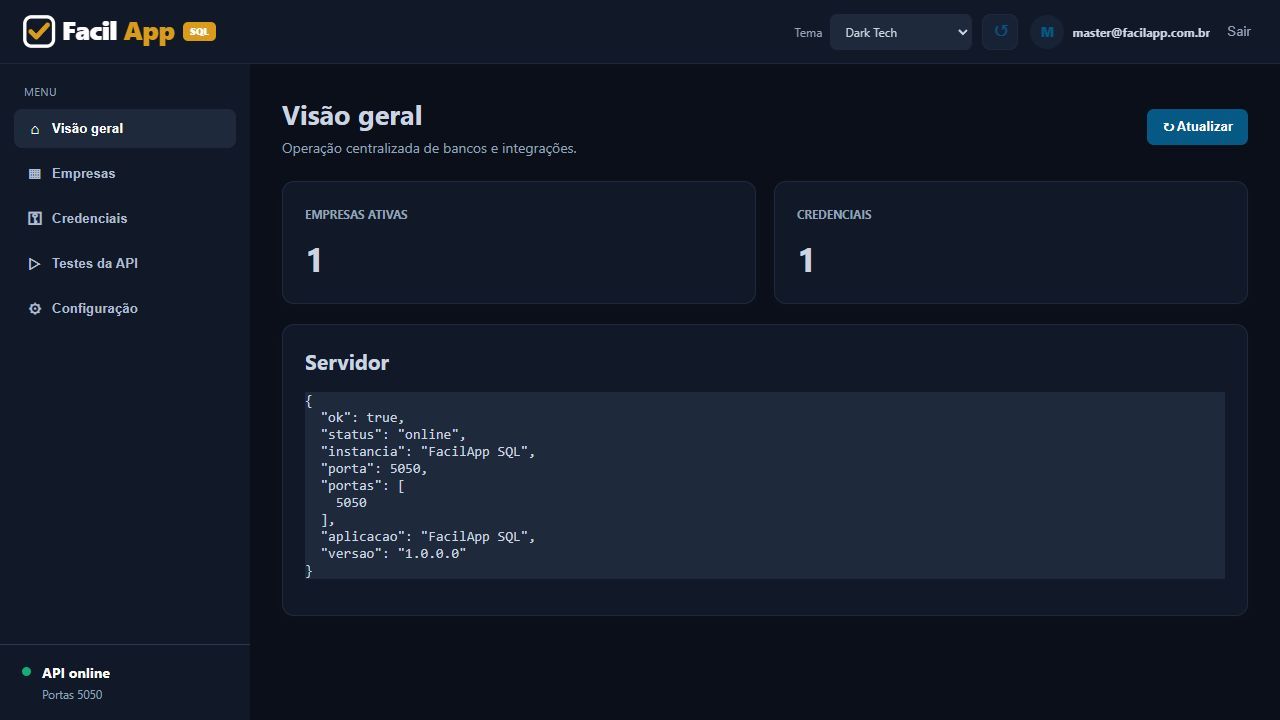1280x720 pixels.
Task: Open the Configuração menu item
Action: [x=125, y=309]
